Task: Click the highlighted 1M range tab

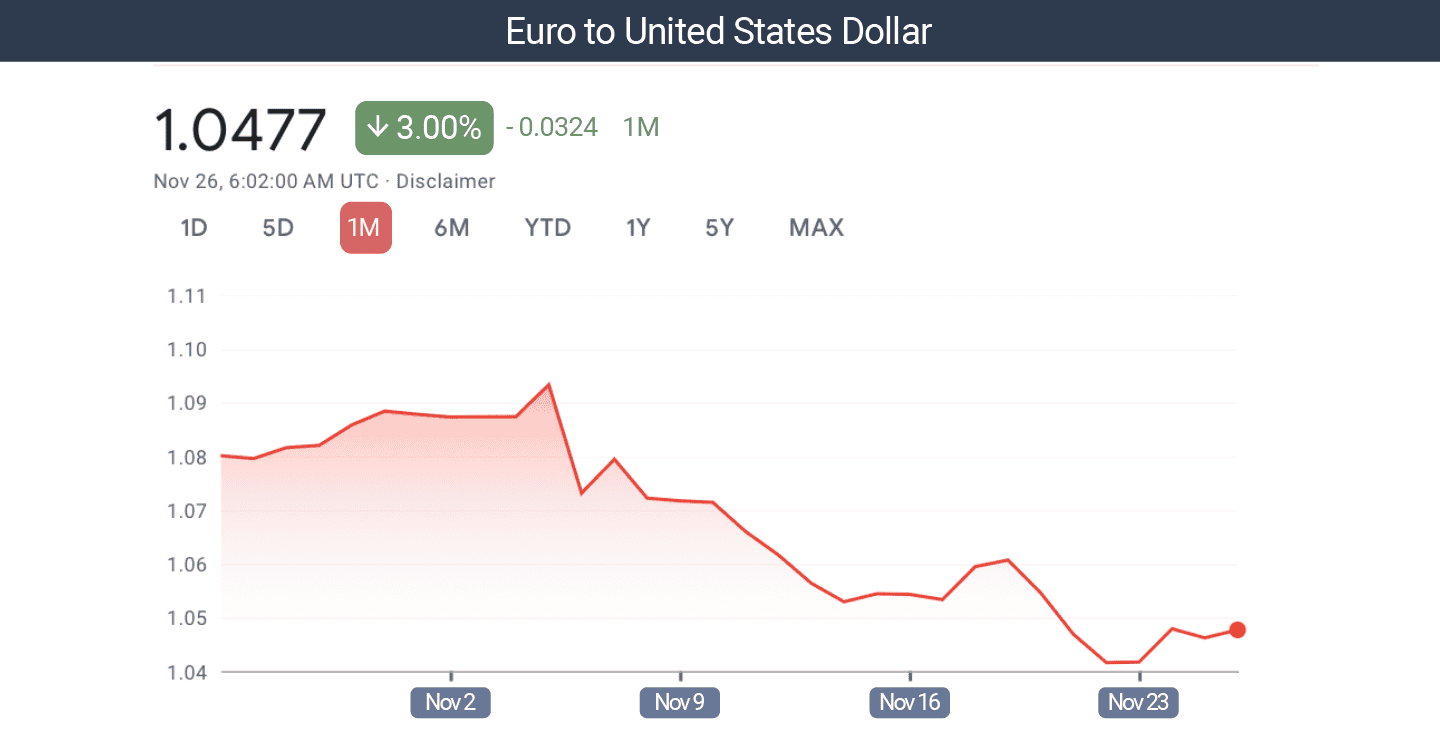Action: (365, 228)
